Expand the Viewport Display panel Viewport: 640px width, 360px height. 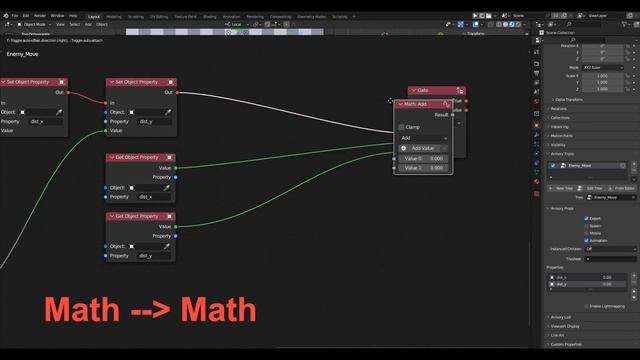coord(564,326)
